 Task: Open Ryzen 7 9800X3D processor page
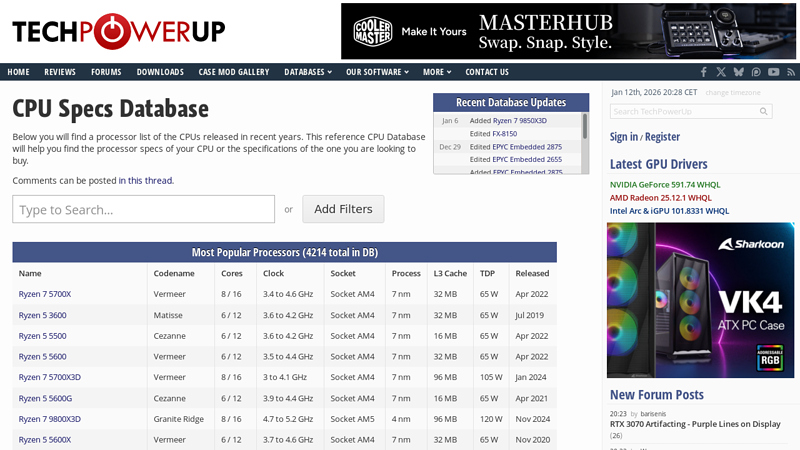point(49,419)
